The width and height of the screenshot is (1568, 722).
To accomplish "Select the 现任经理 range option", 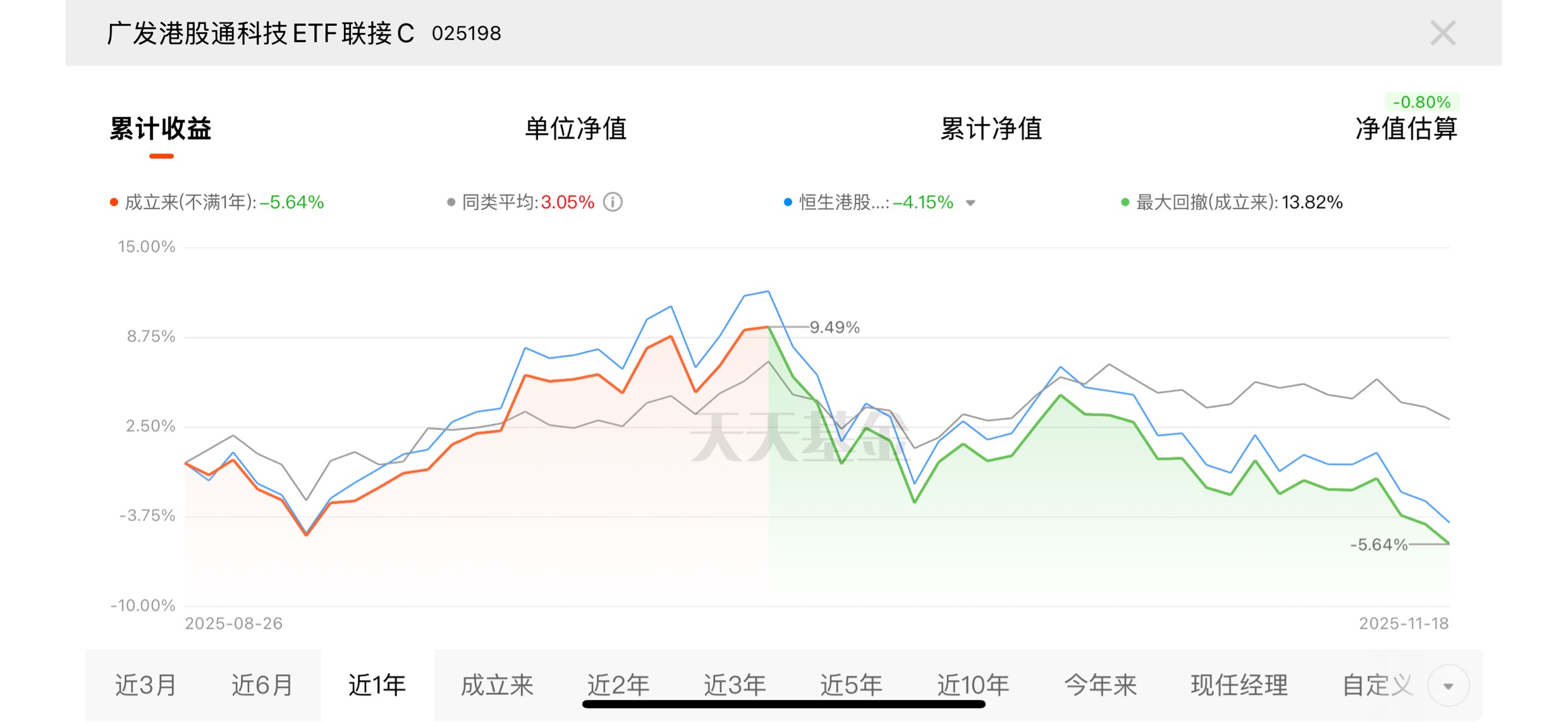I will click(1239, 685).
